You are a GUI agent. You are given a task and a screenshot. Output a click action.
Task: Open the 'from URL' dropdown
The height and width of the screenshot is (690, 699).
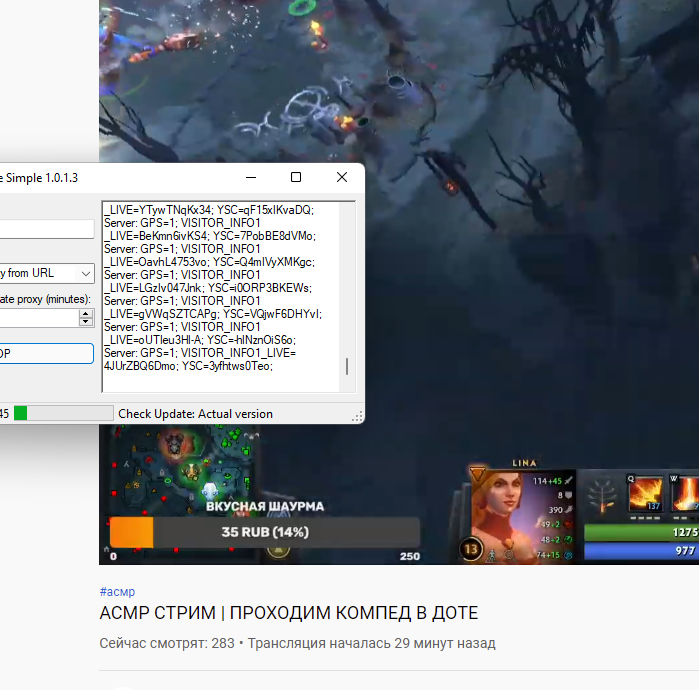46,273
